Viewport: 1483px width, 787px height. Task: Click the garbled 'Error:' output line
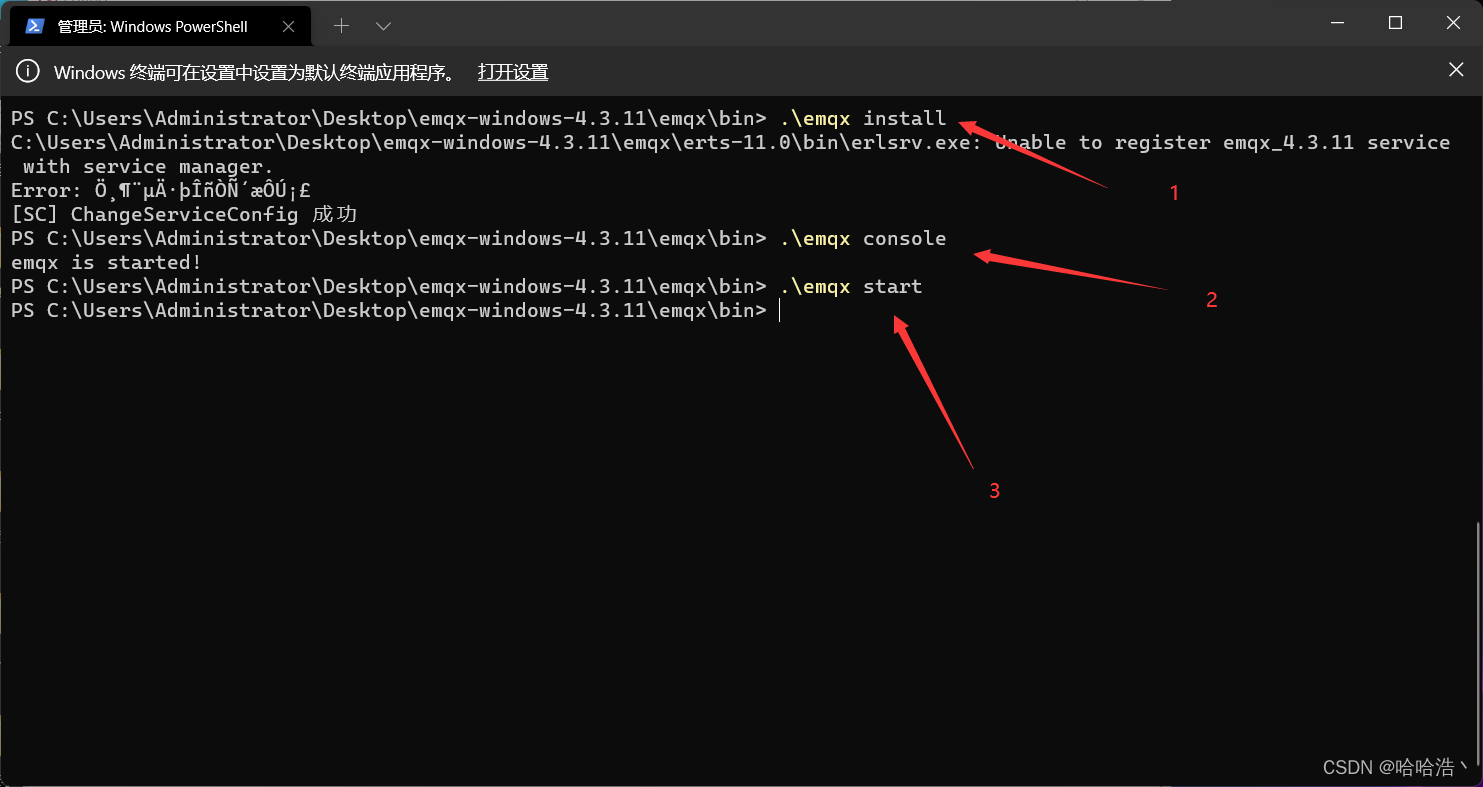click(x=161, y=191)
